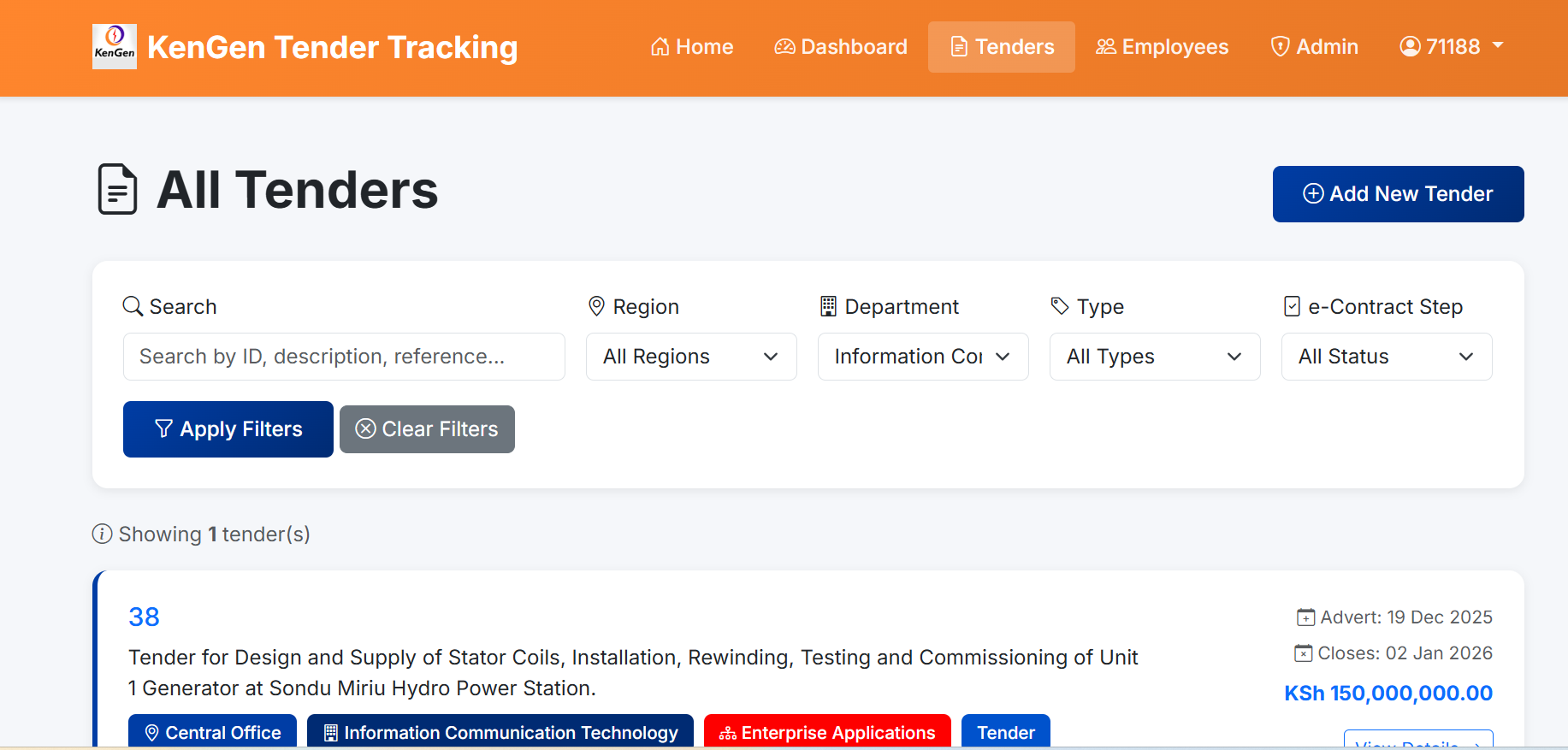Viewport: 1568px width, 750px height.
Task: Click the Type tag icon
Action: [1060, 306]
